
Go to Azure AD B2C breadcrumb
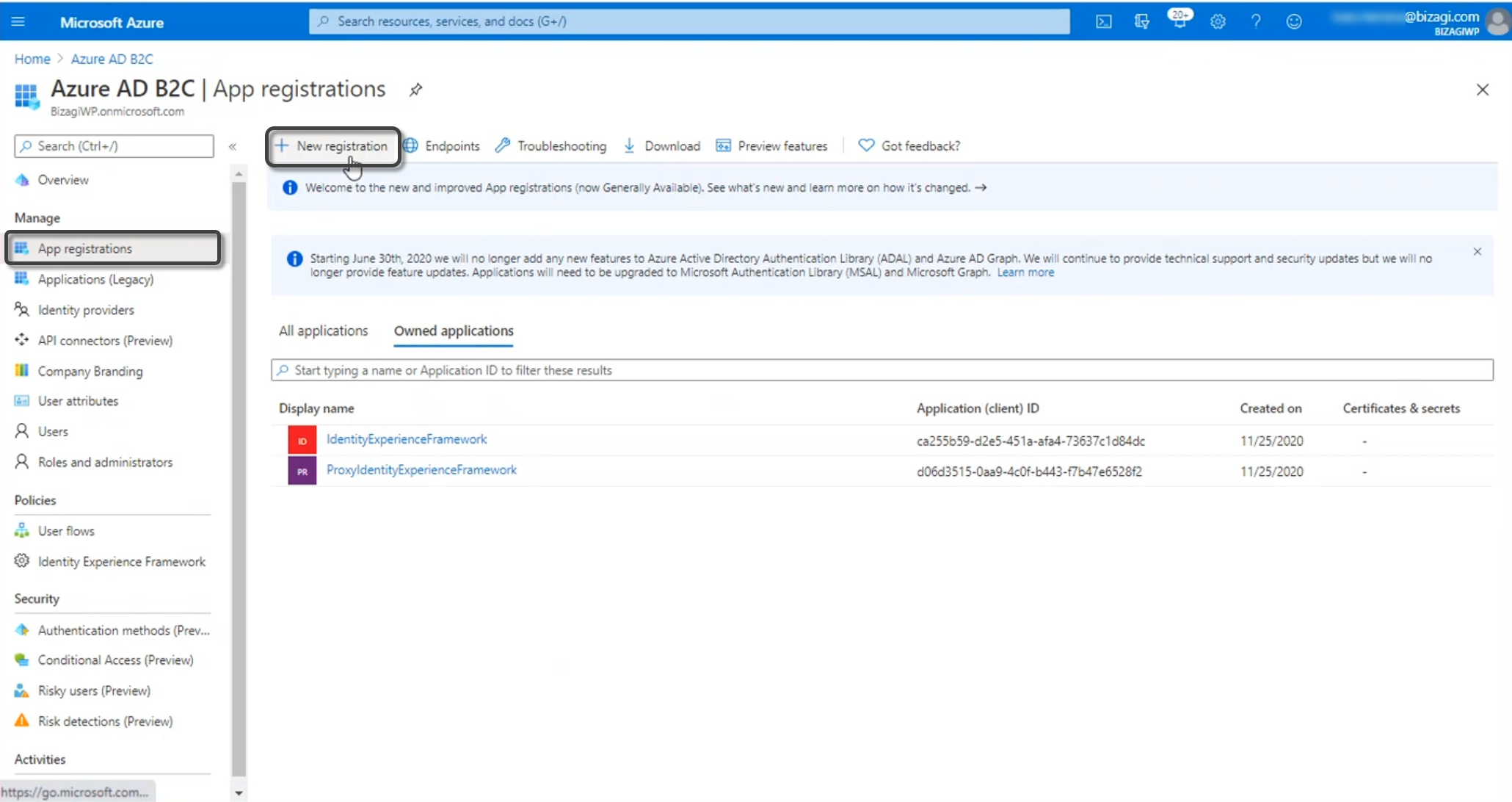pyautogui.click(x=112, y=59)
